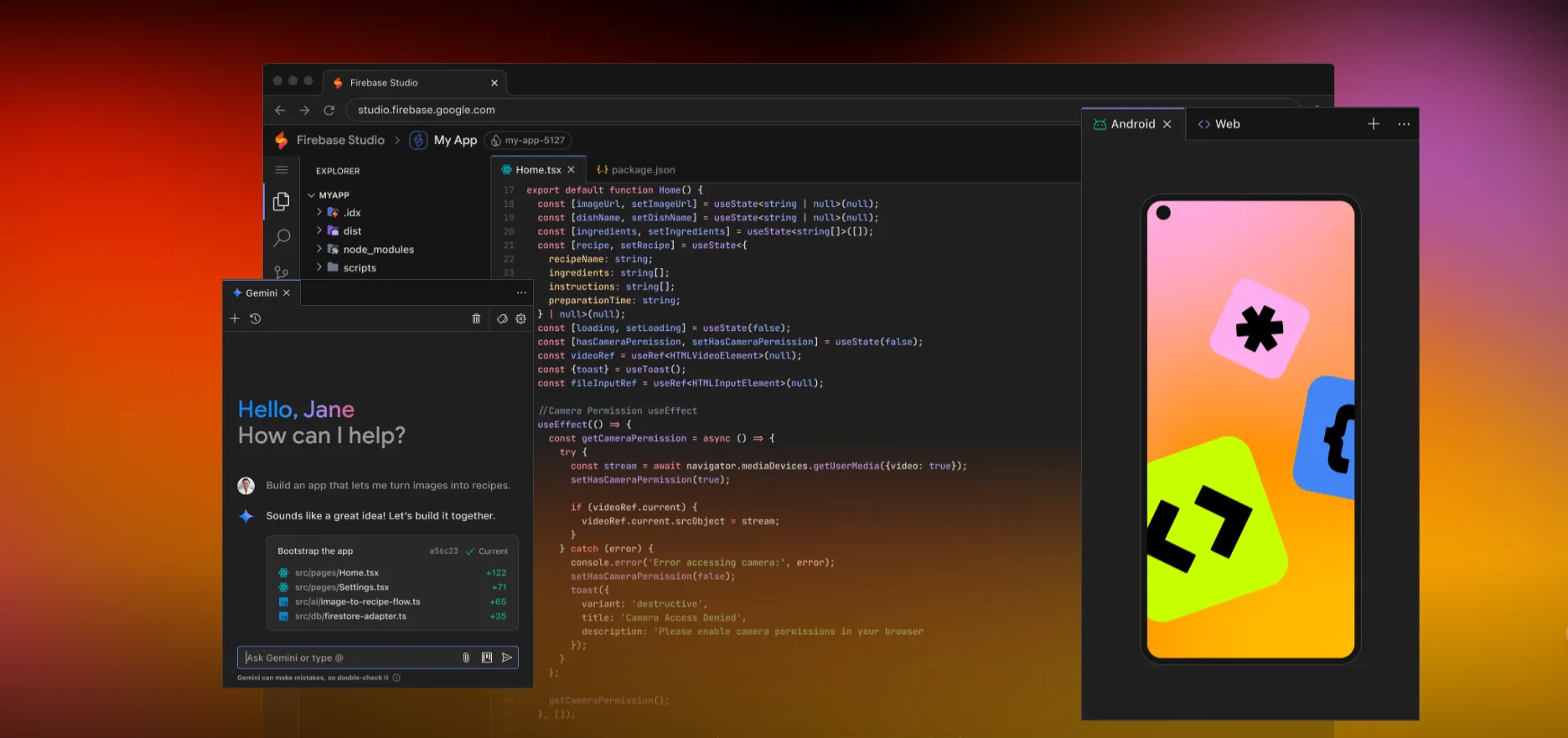Click the my-app-5127 project chip
Screen dimensions: 1568x738
(528, 140)
